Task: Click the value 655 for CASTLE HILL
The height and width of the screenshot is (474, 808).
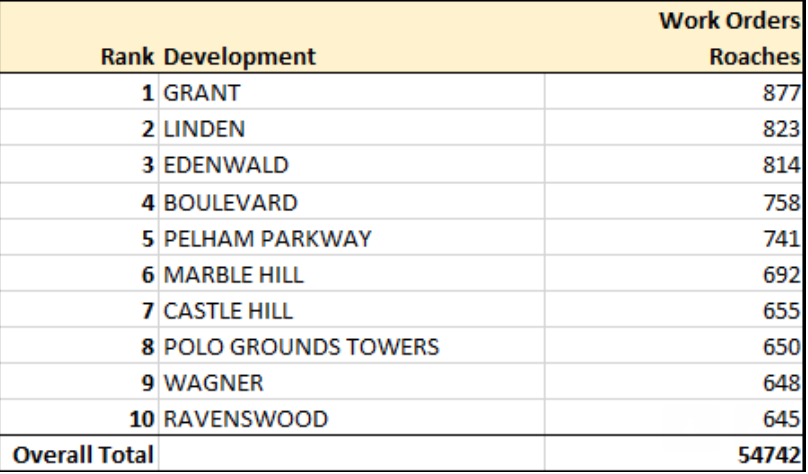Action: click(x=781, y=310)
